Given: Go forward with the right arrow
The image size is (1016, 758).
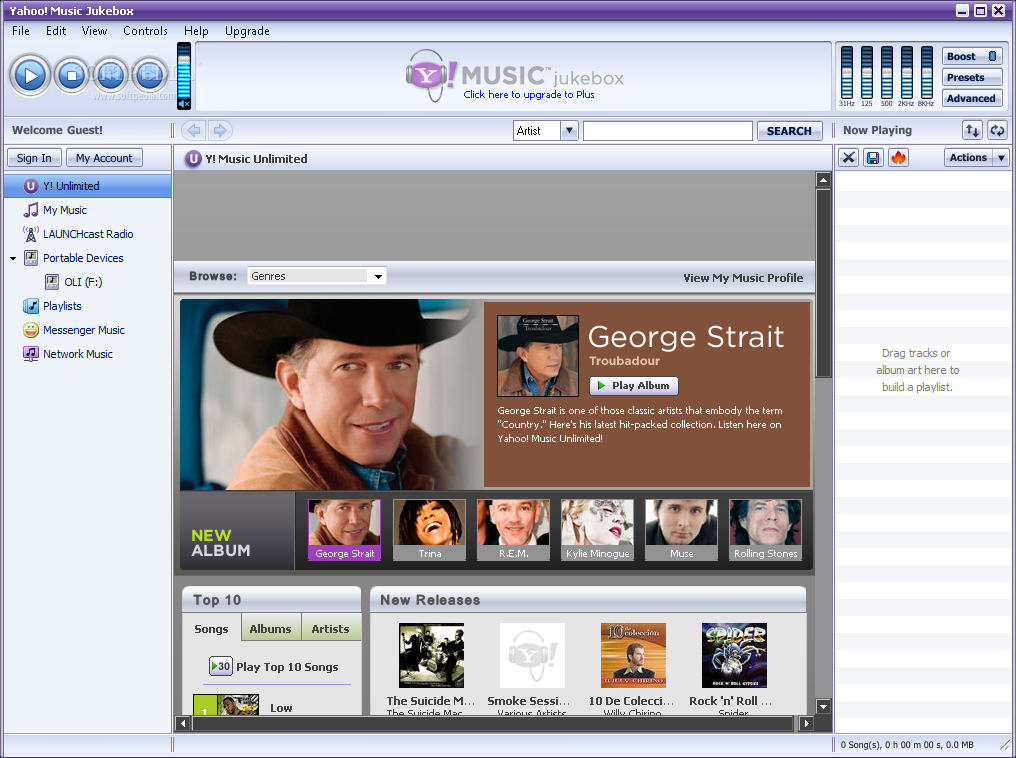Looking at the screenshot, I should pyautogui.click(x=220, y=130).
